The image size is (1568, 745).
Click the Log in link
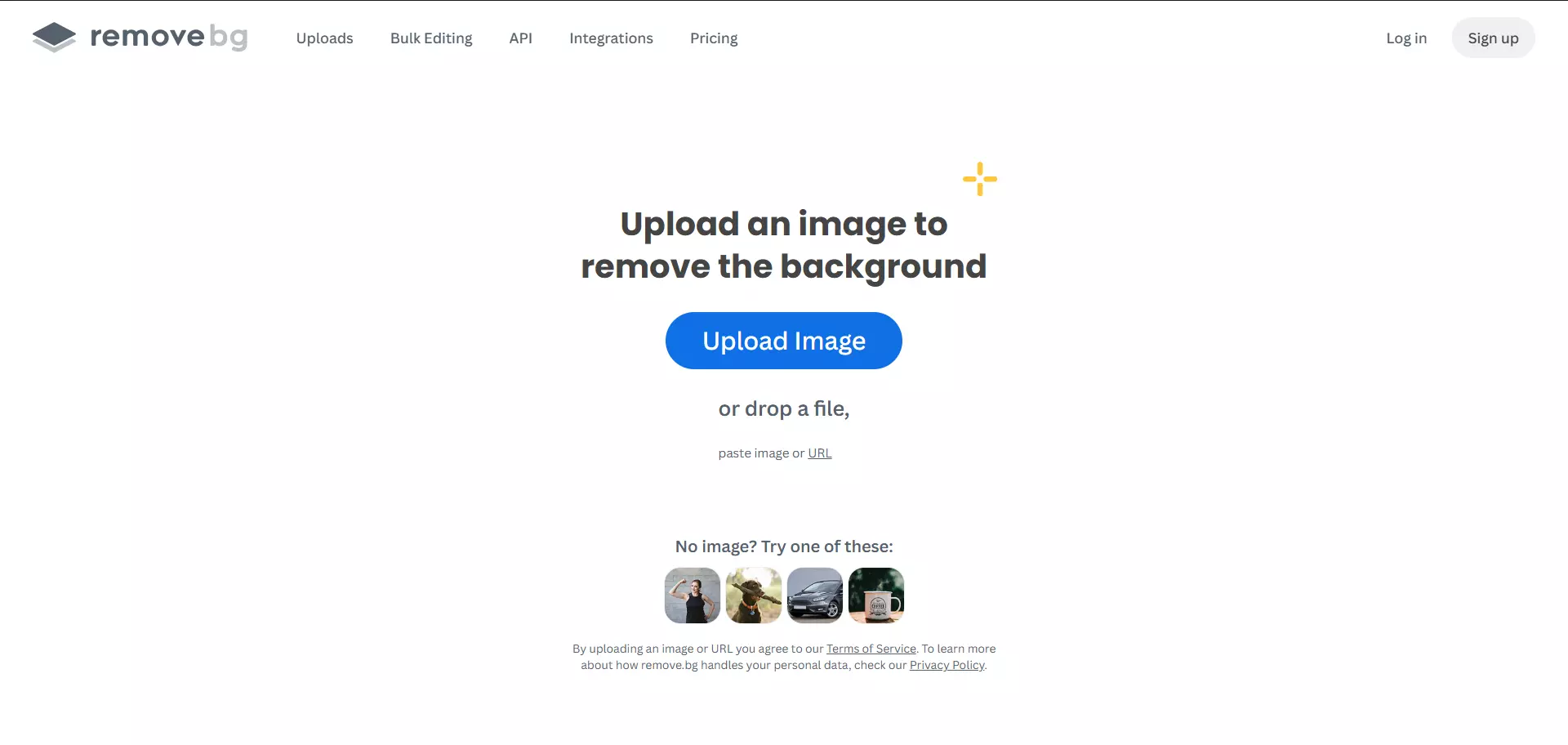coord(1405,38)
